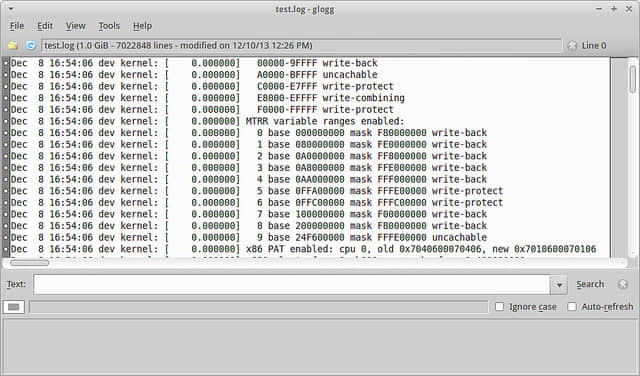
Task: Click the Search button
Action: [x=590, y=284]
